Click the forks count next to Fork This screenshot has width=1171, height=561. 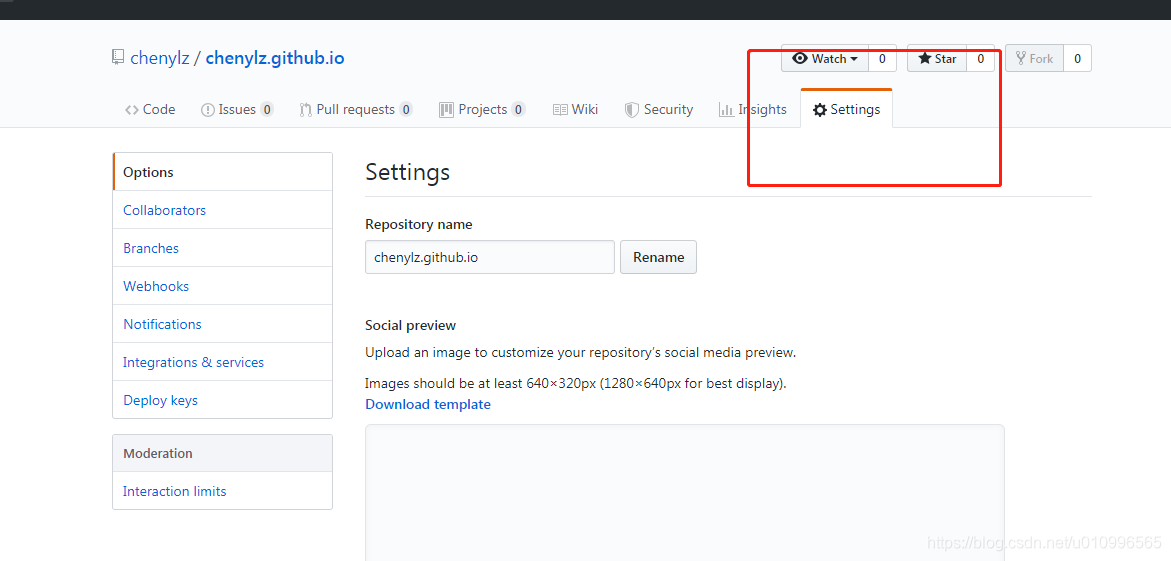coord(1077,58)
